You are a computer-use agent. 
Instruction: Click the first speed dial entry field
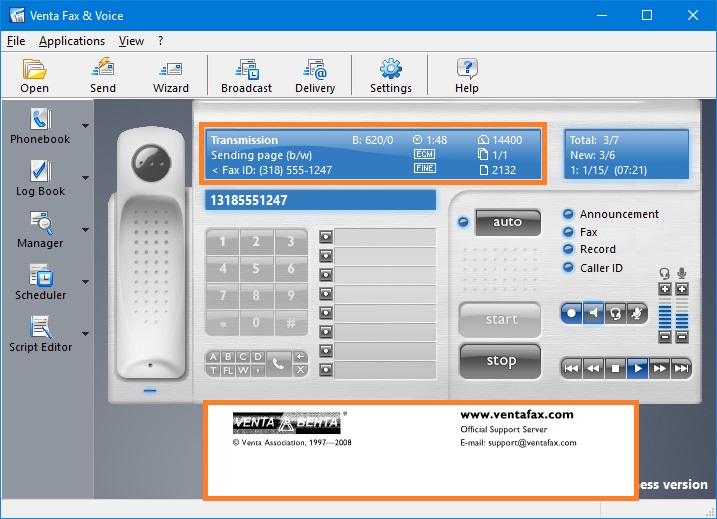click(385, 237)
